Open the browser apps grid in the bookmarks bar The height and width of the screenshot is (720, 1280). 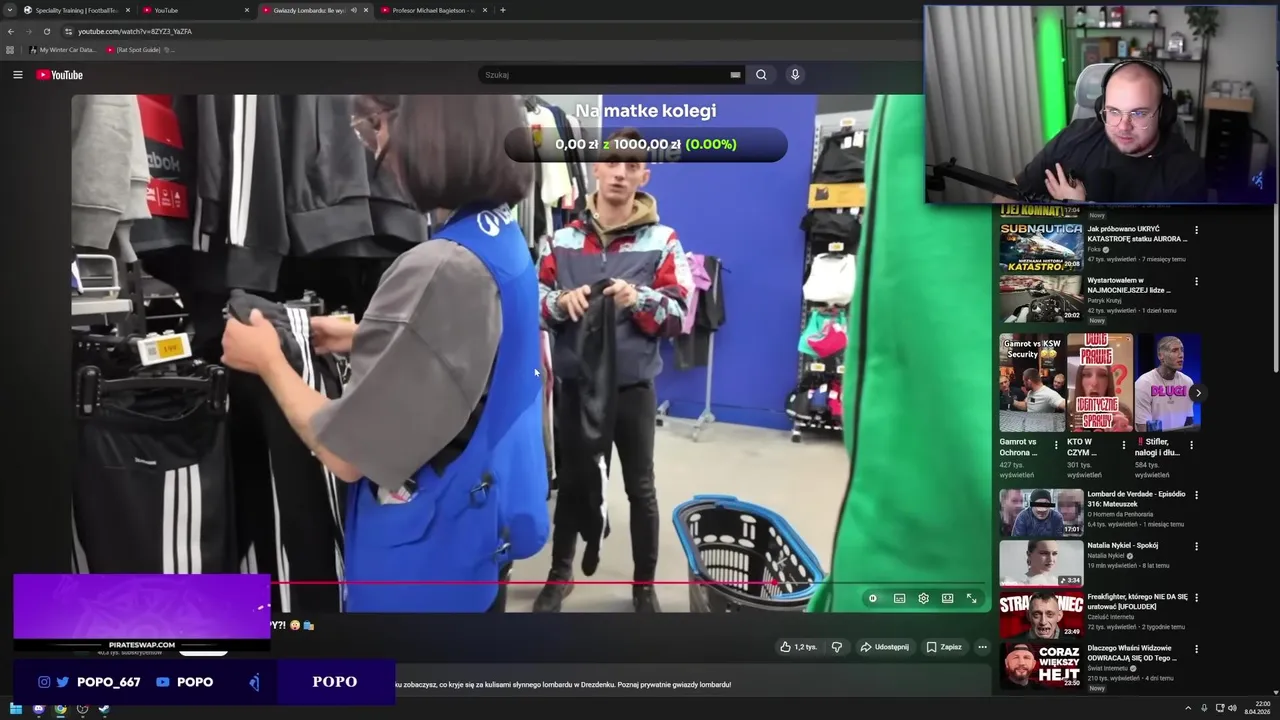click(10, 49)
